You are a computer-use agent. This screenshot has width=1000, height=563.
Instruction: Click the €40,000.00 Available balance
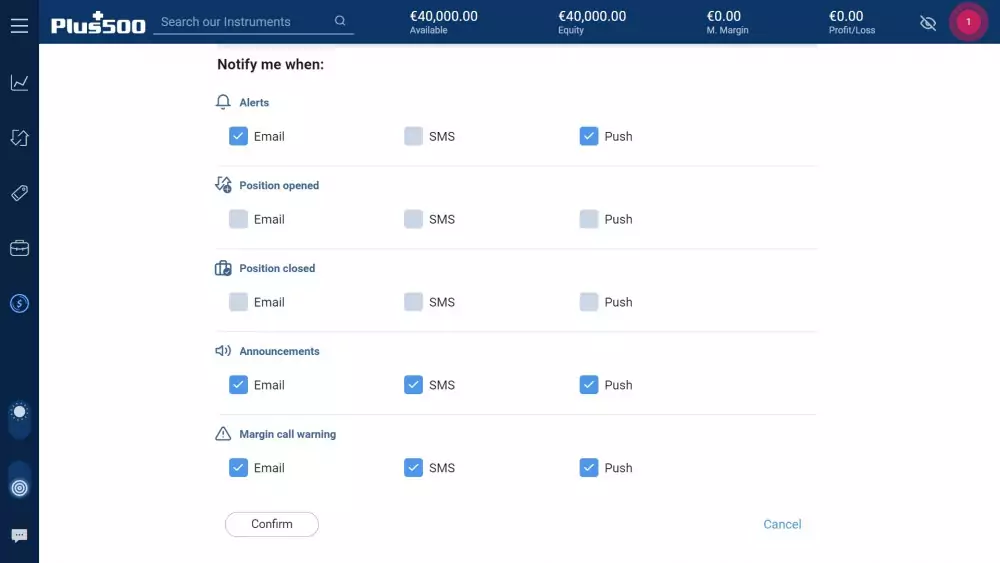pos(443,17)
